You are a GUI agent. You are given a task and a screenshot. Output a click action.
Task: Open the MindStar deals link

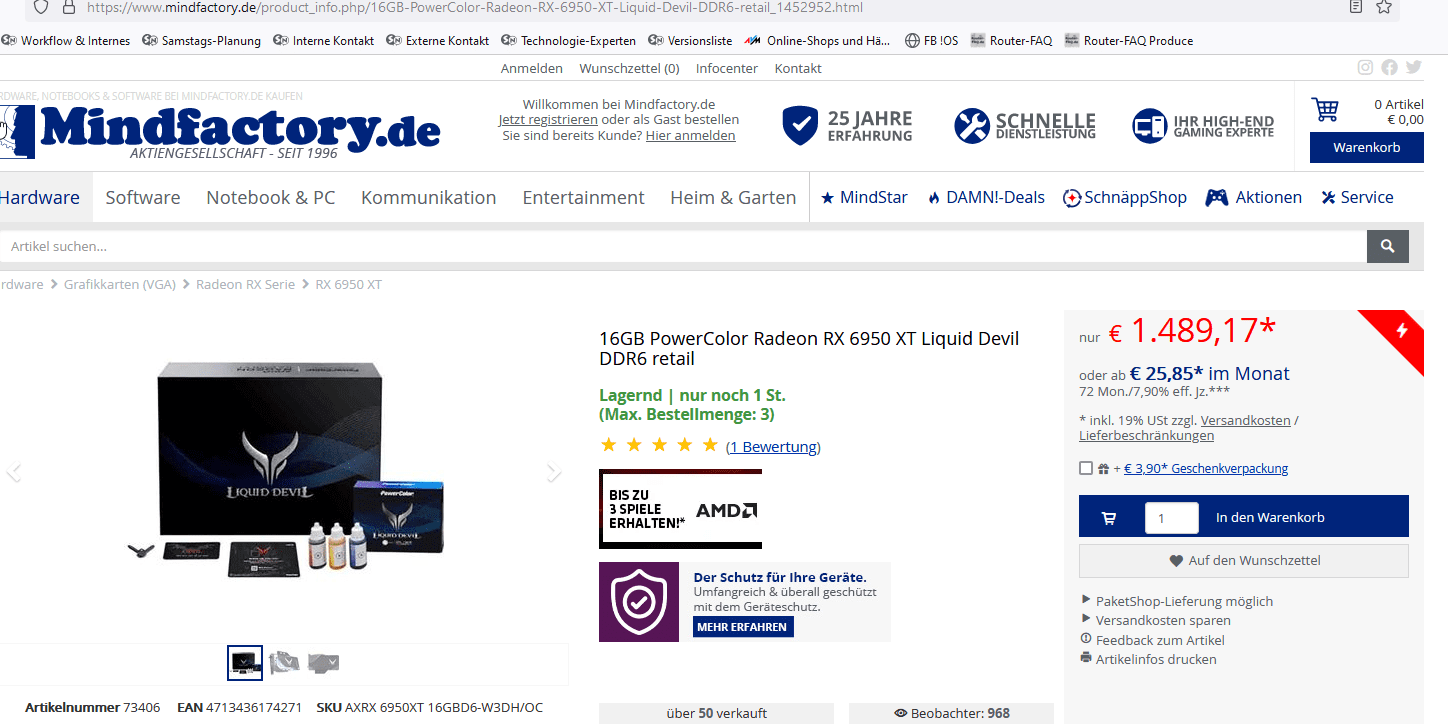864,197
